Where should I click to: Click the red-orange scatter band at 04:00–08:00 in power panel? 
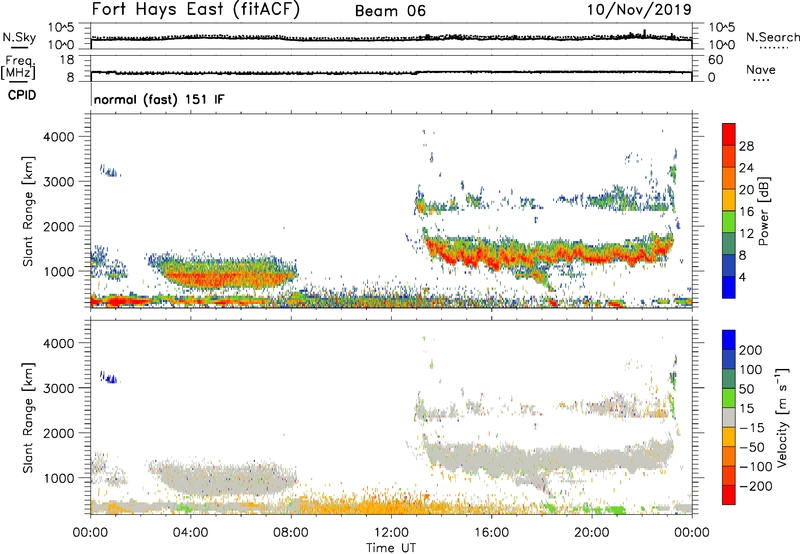230,278
